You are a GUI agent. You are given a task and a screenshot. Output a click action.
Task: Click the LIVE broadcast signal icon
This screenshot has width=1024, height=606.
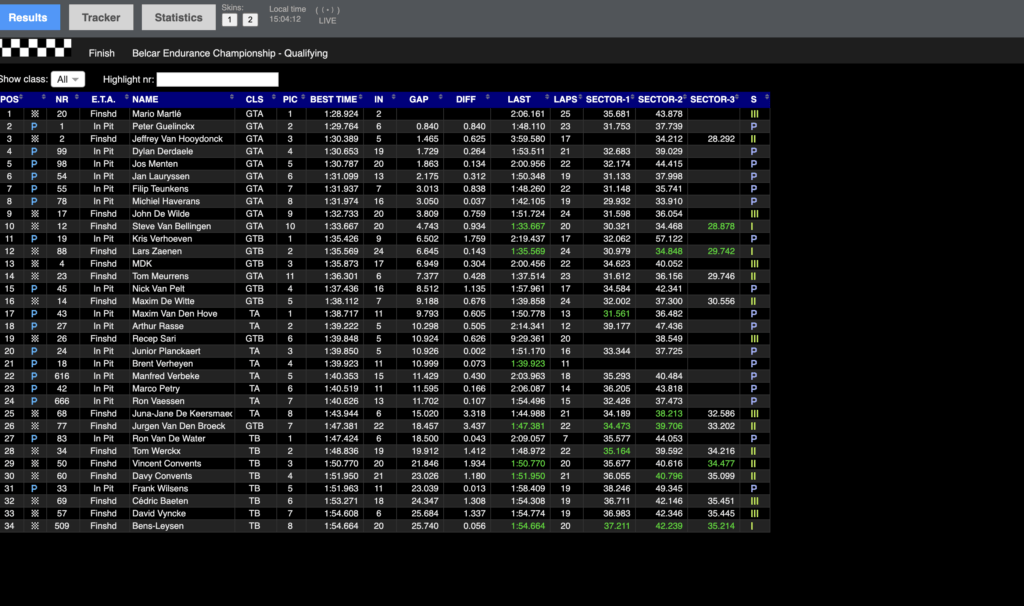[327, 9]
